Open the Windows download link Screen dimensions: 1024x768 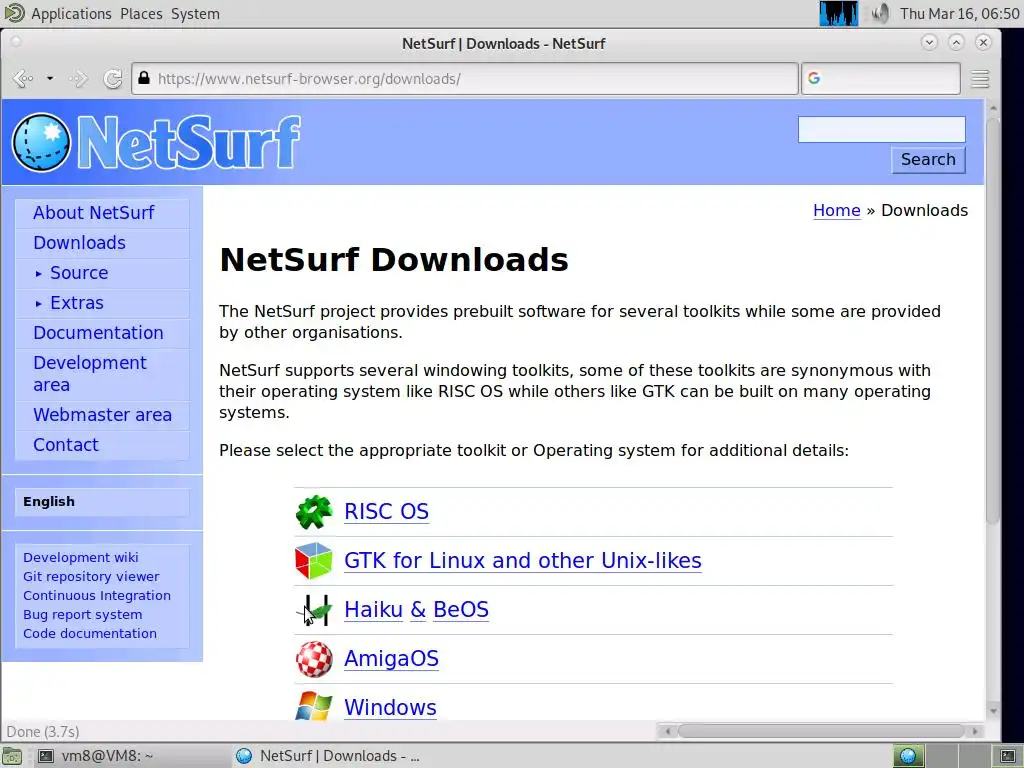click(391, 707)
